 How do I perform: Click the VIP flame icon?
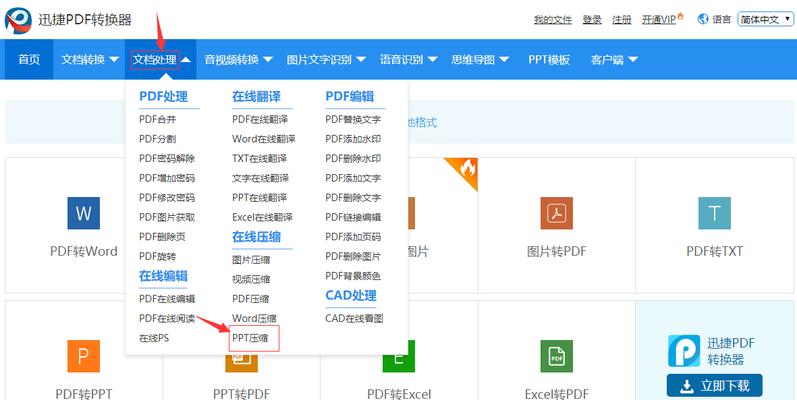click(x=681, y=17)
